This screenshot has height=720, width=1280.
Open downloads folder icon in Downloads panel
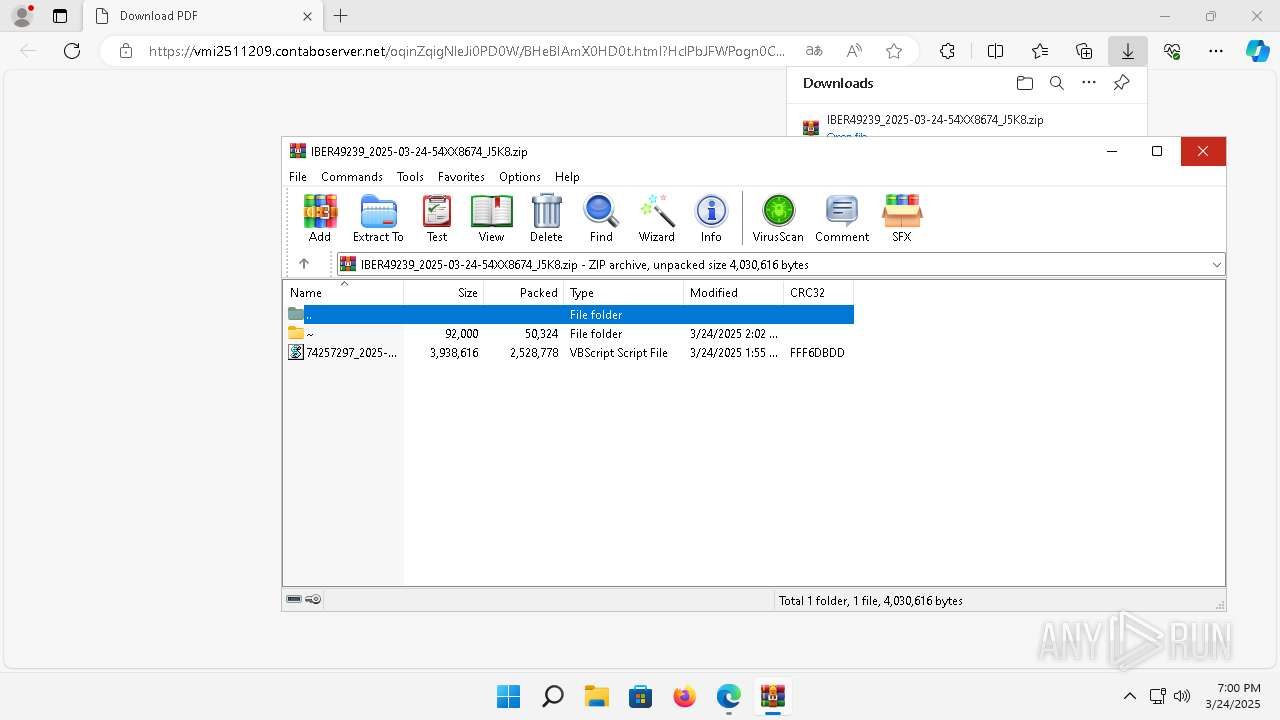pyautogui.click(x=1024, y=83)
